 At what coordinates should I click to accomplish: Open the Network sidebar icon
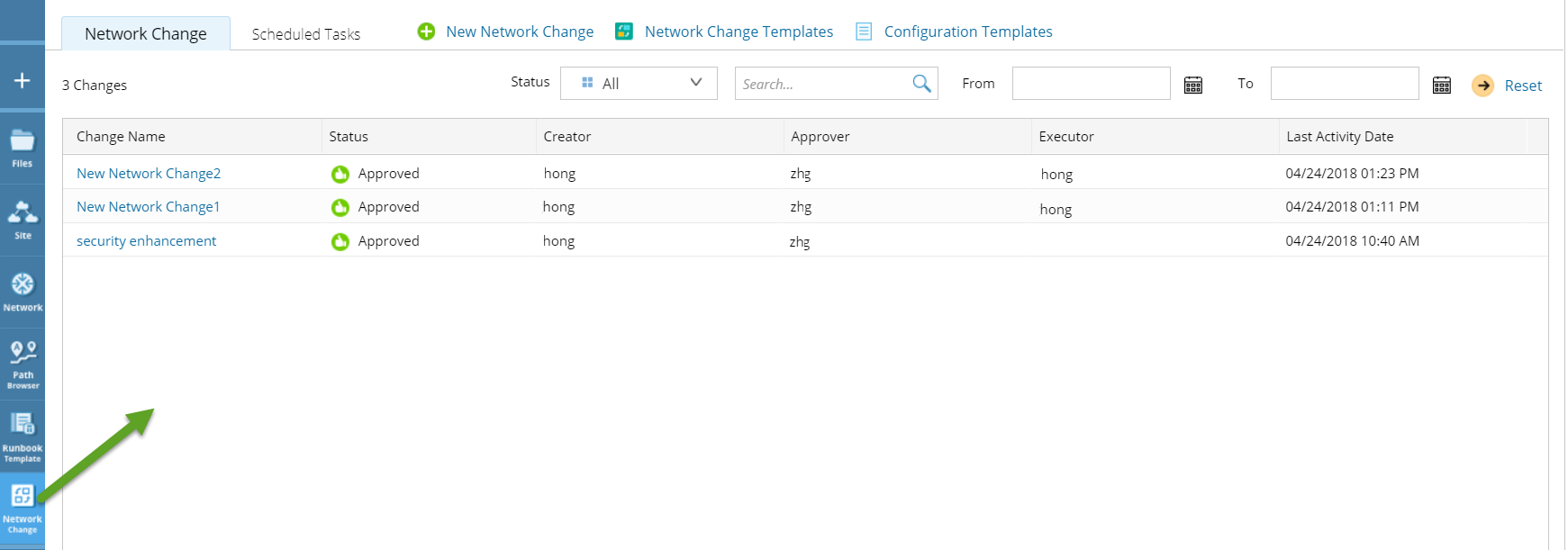pyautogui.click(x=23, y=292)
